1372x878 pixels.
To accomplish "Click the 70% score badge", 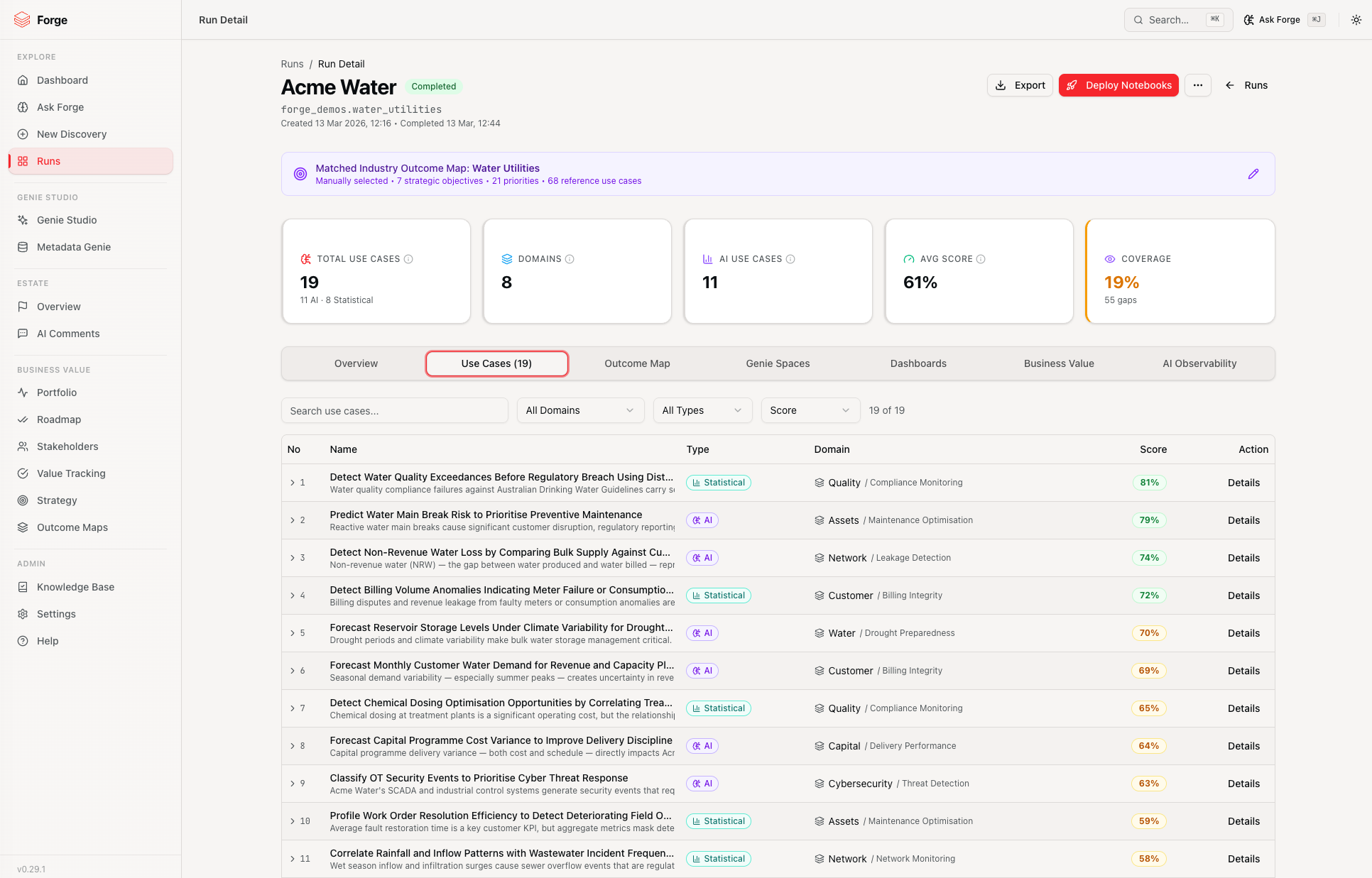I will tap(1149, 633).
